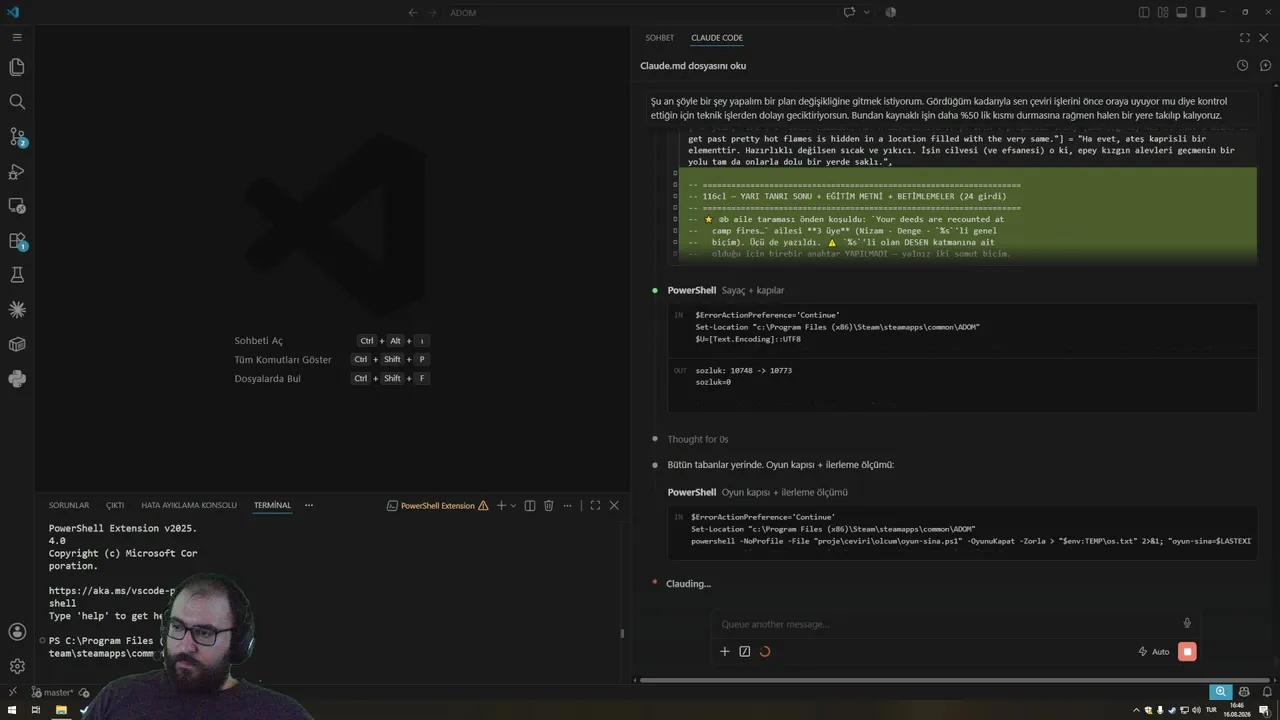
Task: Maximize the Claude Code side panel
Action: 1245,38
